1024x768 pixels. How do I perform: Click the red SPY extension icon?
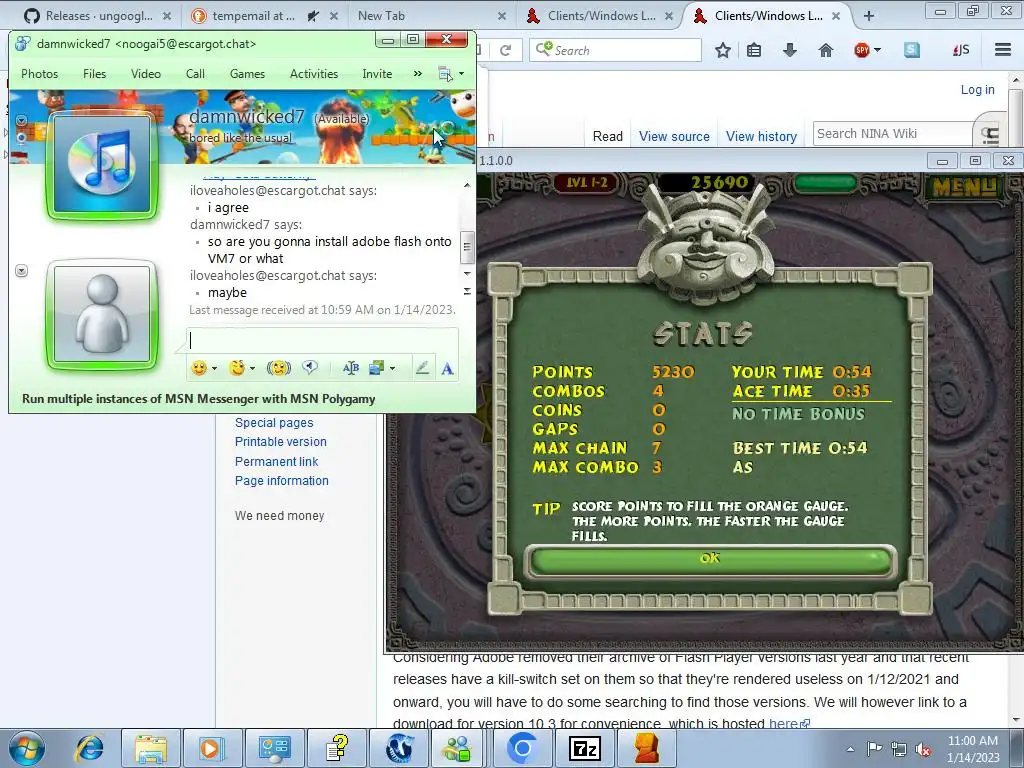(x=862, y=50)
